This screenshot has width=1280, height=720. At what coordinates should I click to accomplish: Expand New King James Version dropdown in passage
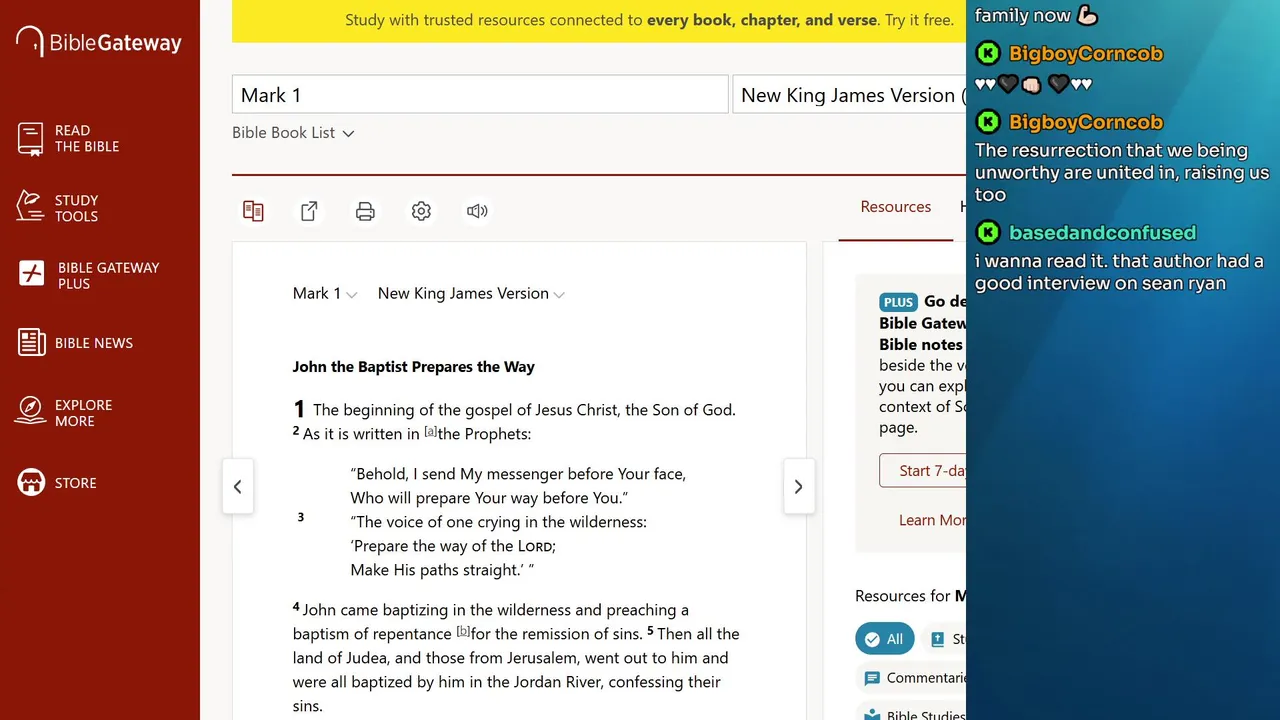click(471, 293)
